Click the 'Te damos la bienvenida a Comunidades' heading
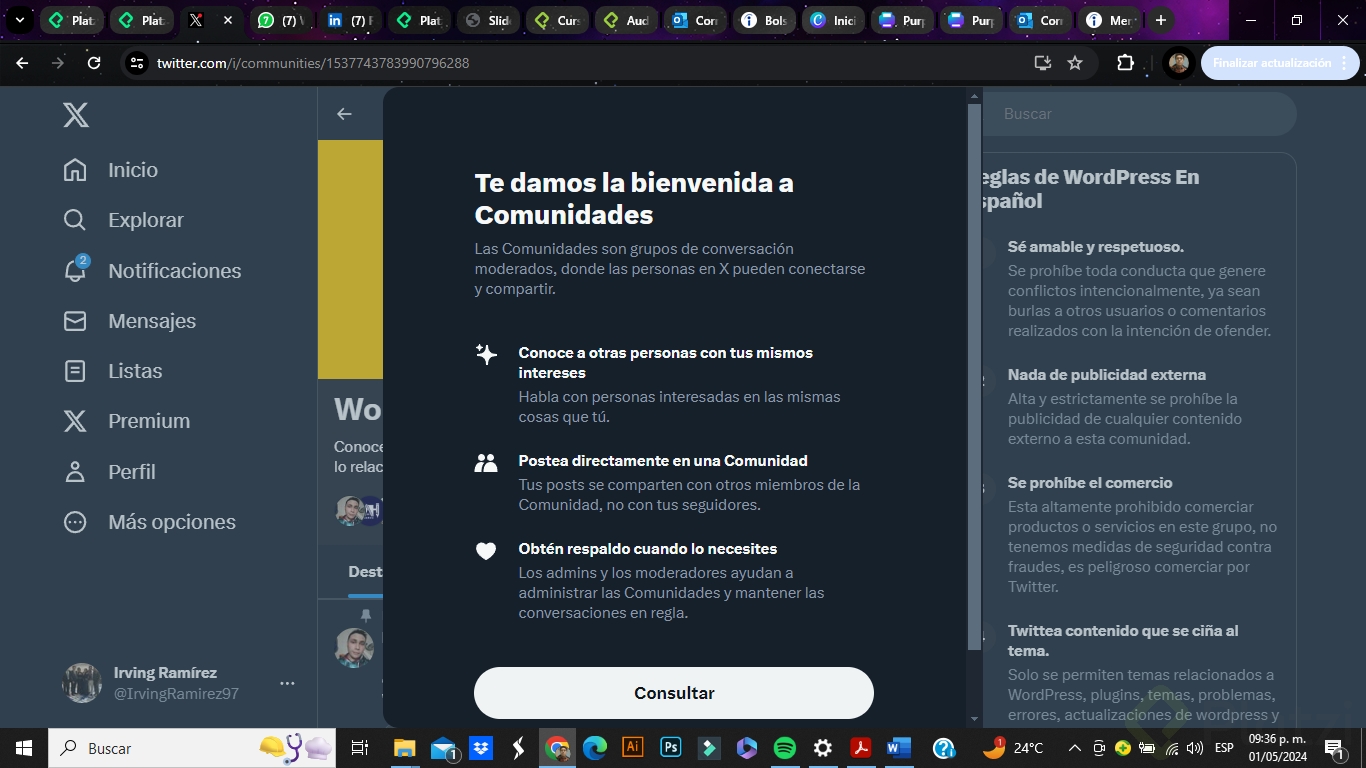Screen dimensions: 1366x768 634,199
